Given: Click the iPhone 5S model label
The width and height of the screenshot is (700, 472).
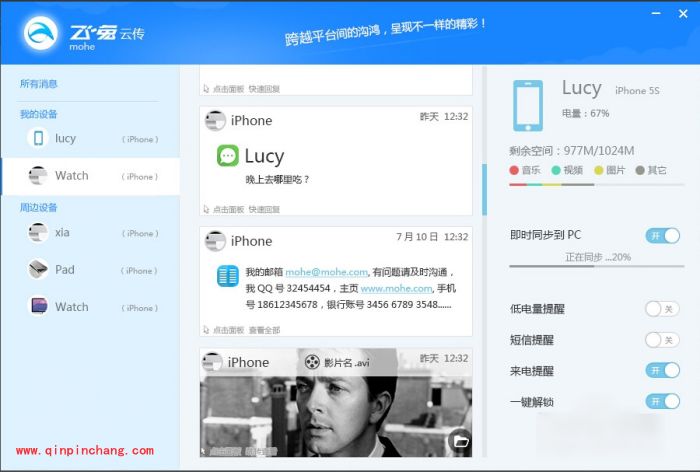Looking at the screenshot, I should point(637,91).
